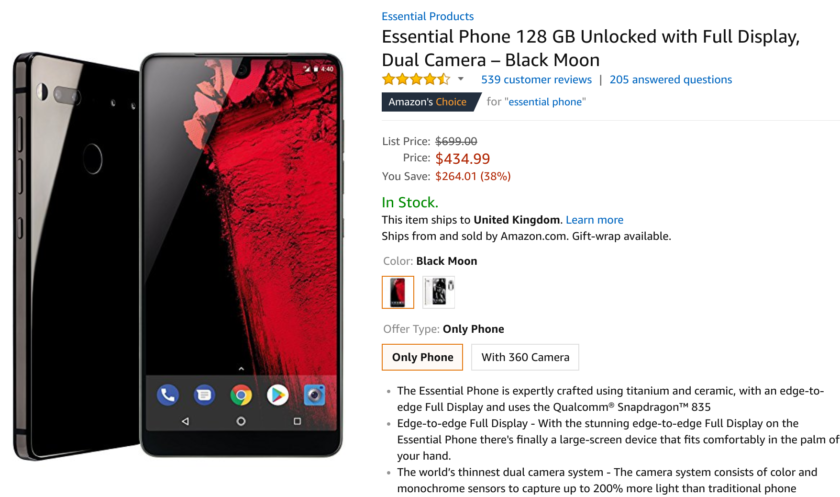840x497 pixels.
Task: Select the Only Phone offer type
Action: click(x=422, y=357)
